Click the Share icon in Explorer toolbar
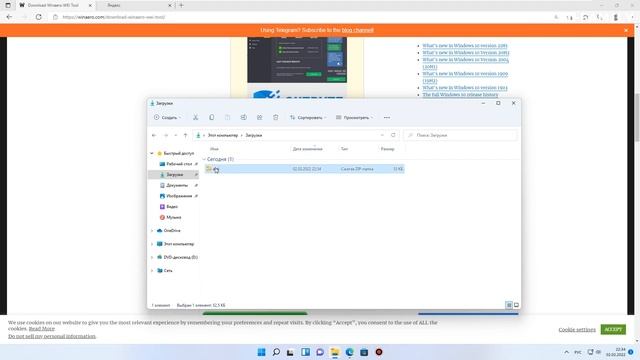Screen dimensions: 640x360 pos(260,118)
